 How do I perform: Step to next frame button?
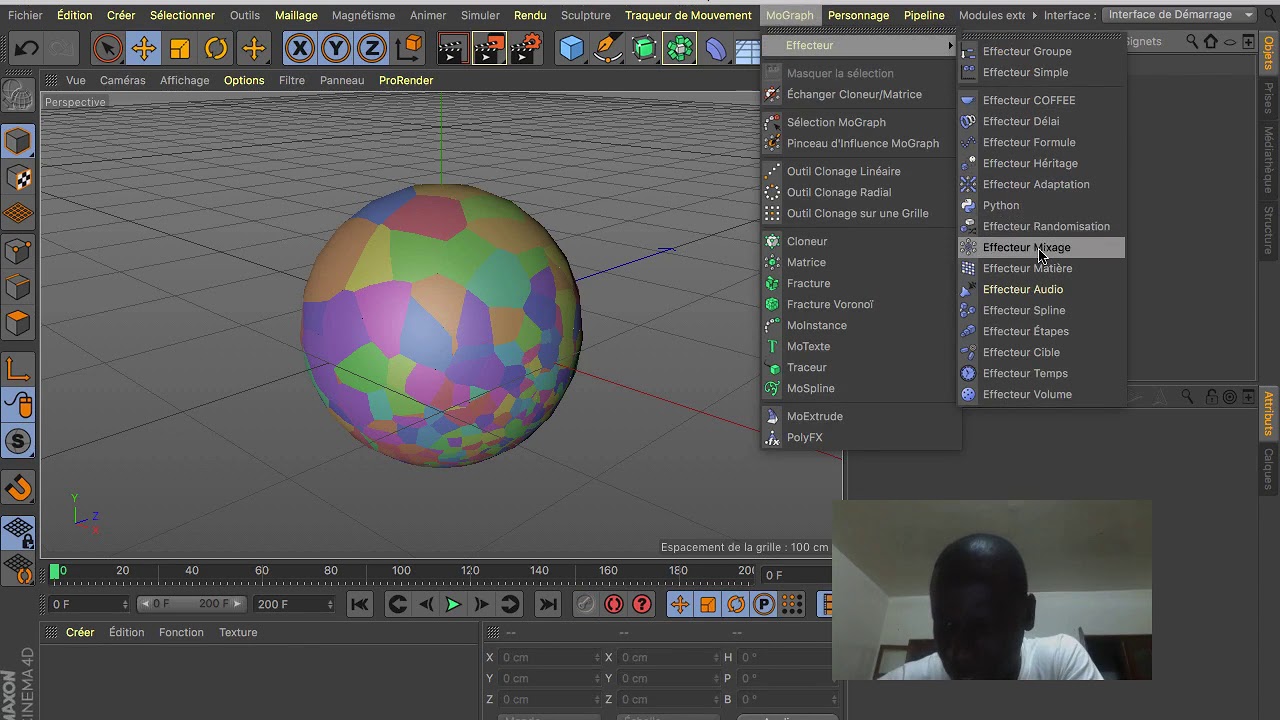[481, 604]
